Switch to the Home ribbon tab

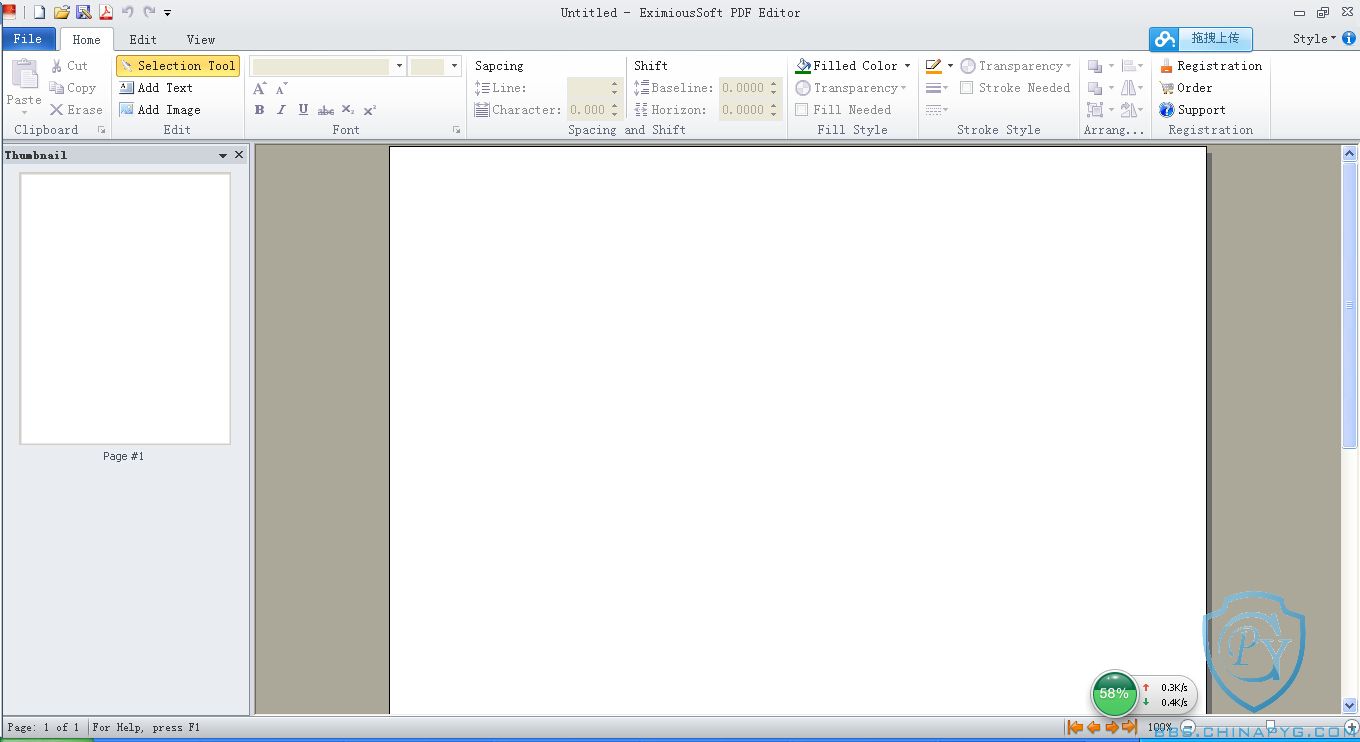pos(87,40)
